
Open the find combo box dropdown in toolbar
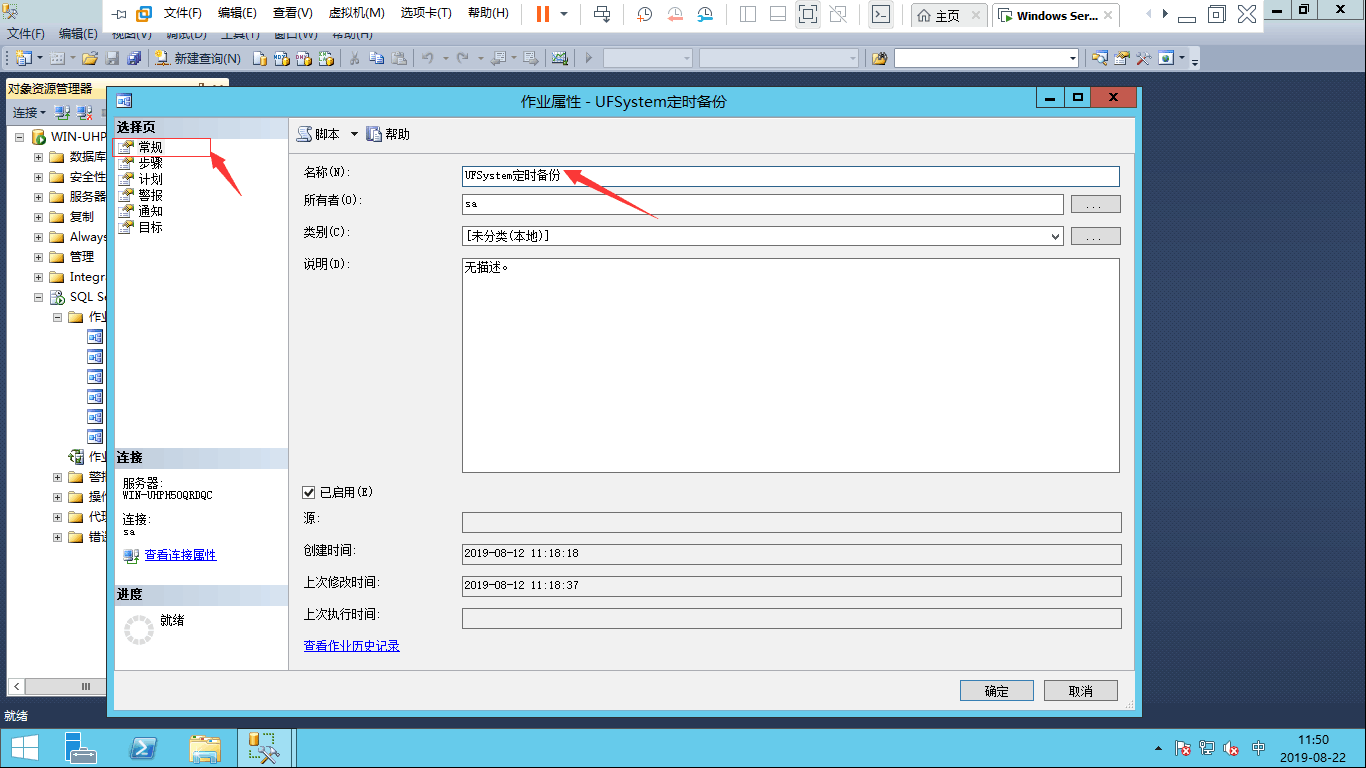[1072, 58]
